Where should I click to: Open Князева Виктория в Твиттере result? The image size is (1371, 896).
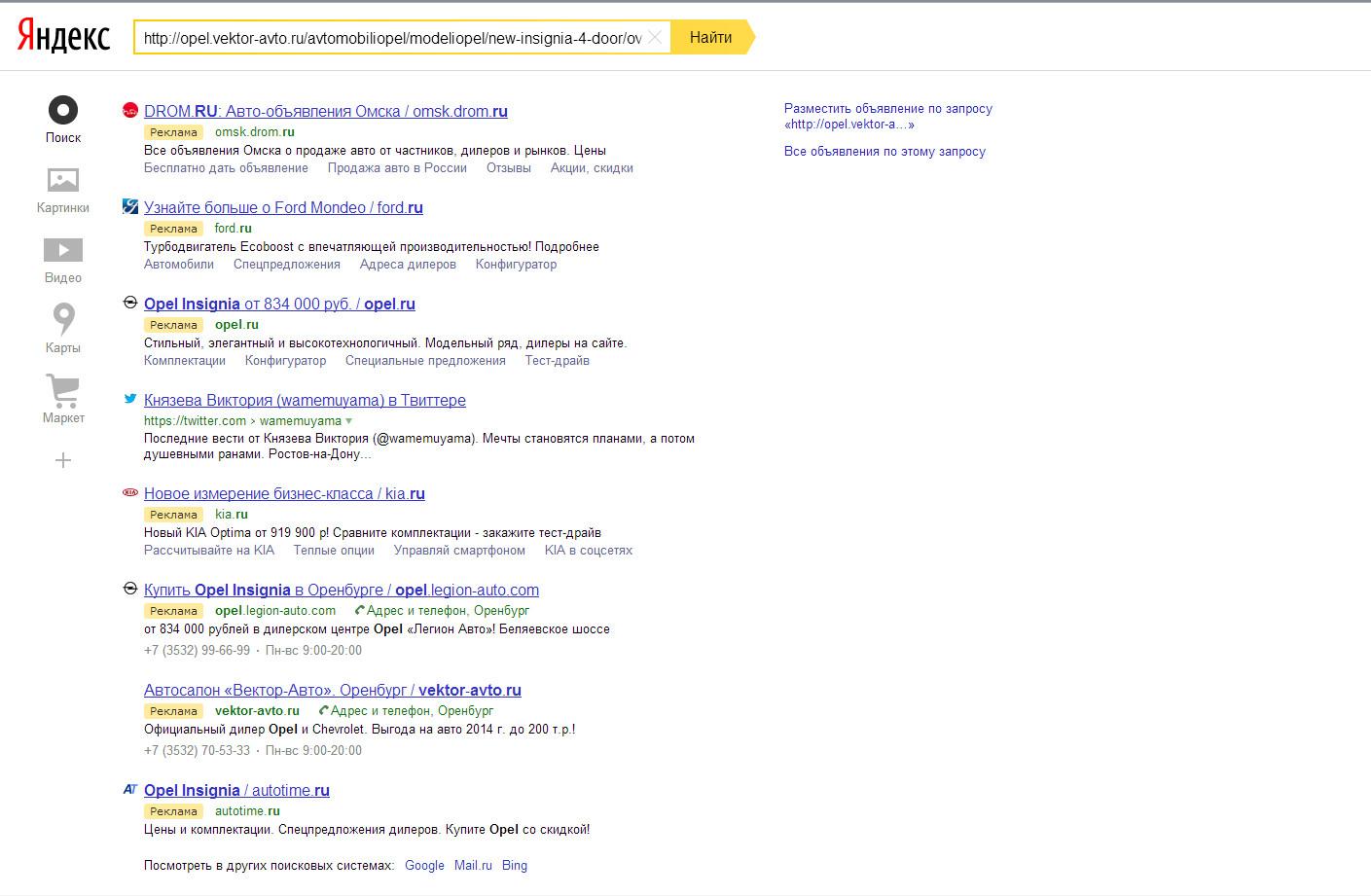coord(305,400)
